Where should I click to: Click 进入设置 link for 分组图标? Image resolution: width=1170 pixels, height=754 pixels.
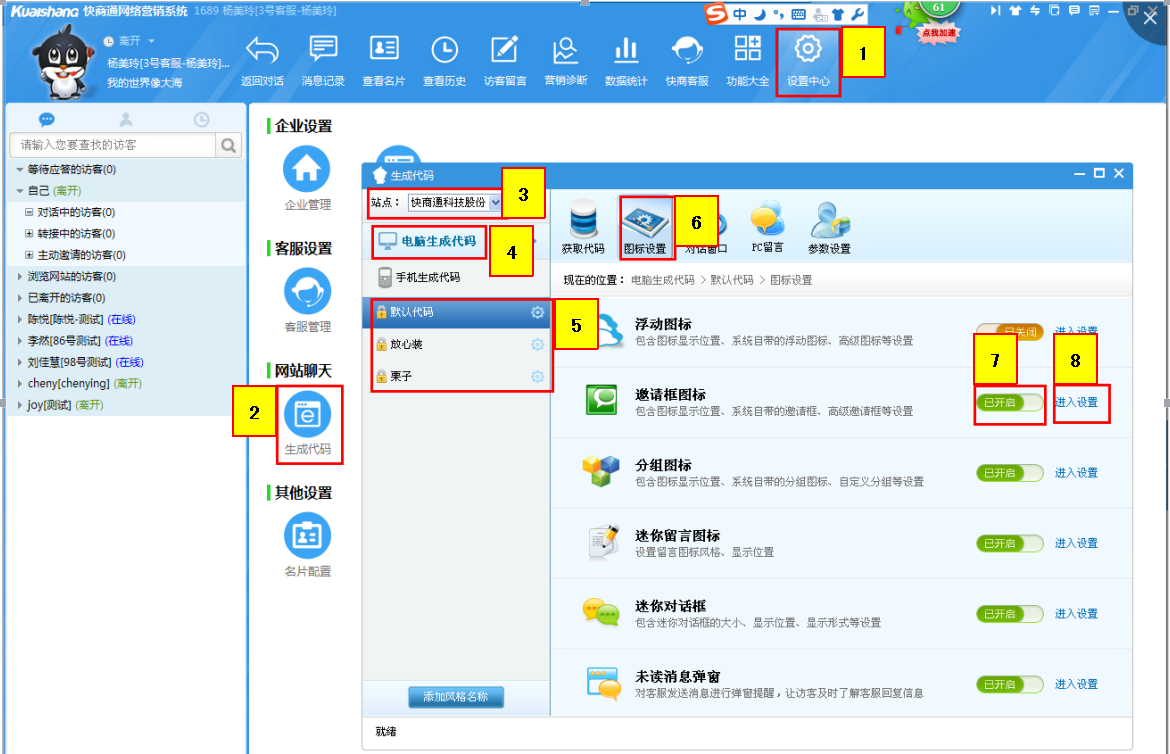[x=1076, y=473]
